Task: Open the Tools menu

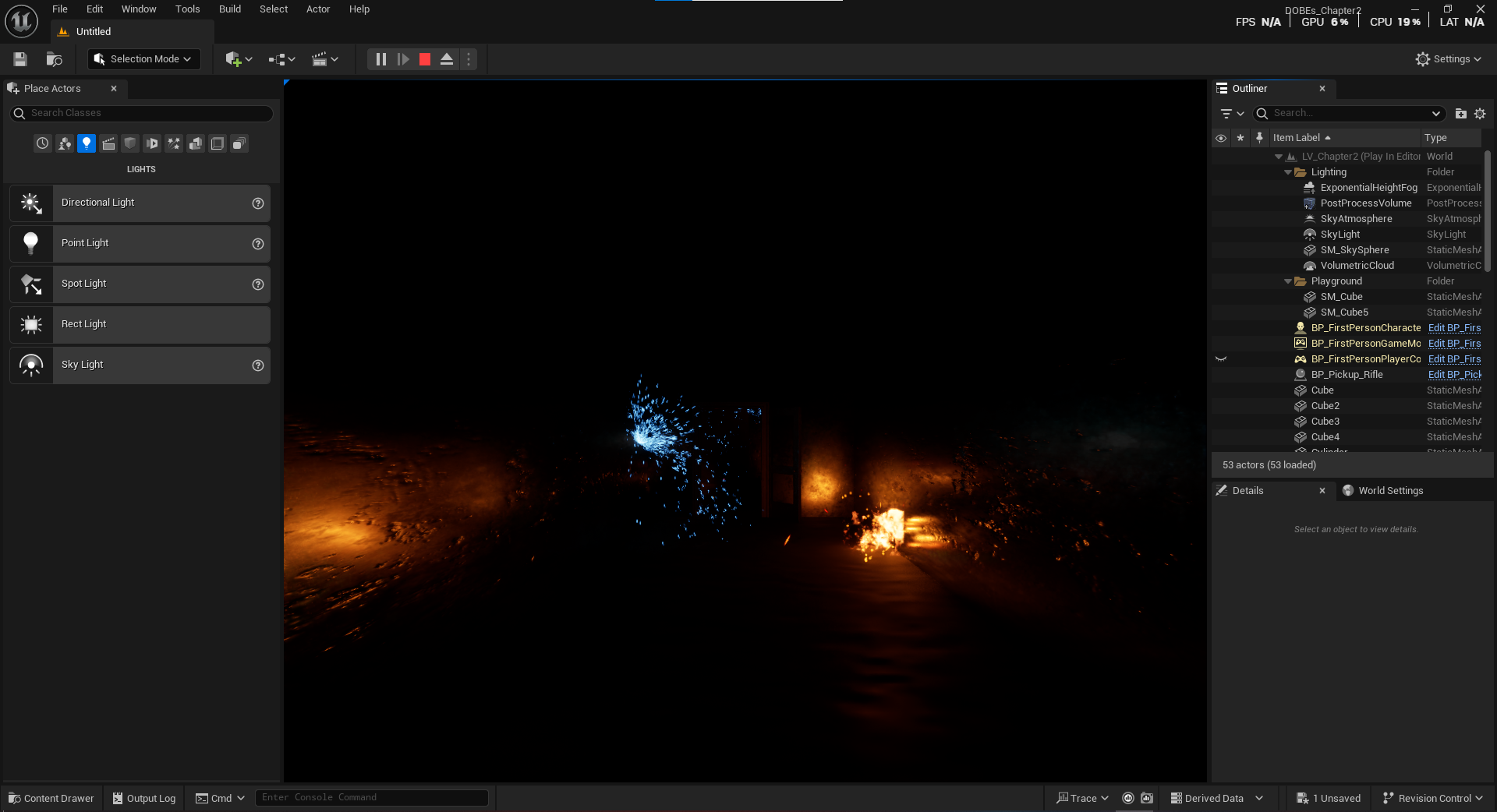Action: pyautogui.click(x=187, y=9)
